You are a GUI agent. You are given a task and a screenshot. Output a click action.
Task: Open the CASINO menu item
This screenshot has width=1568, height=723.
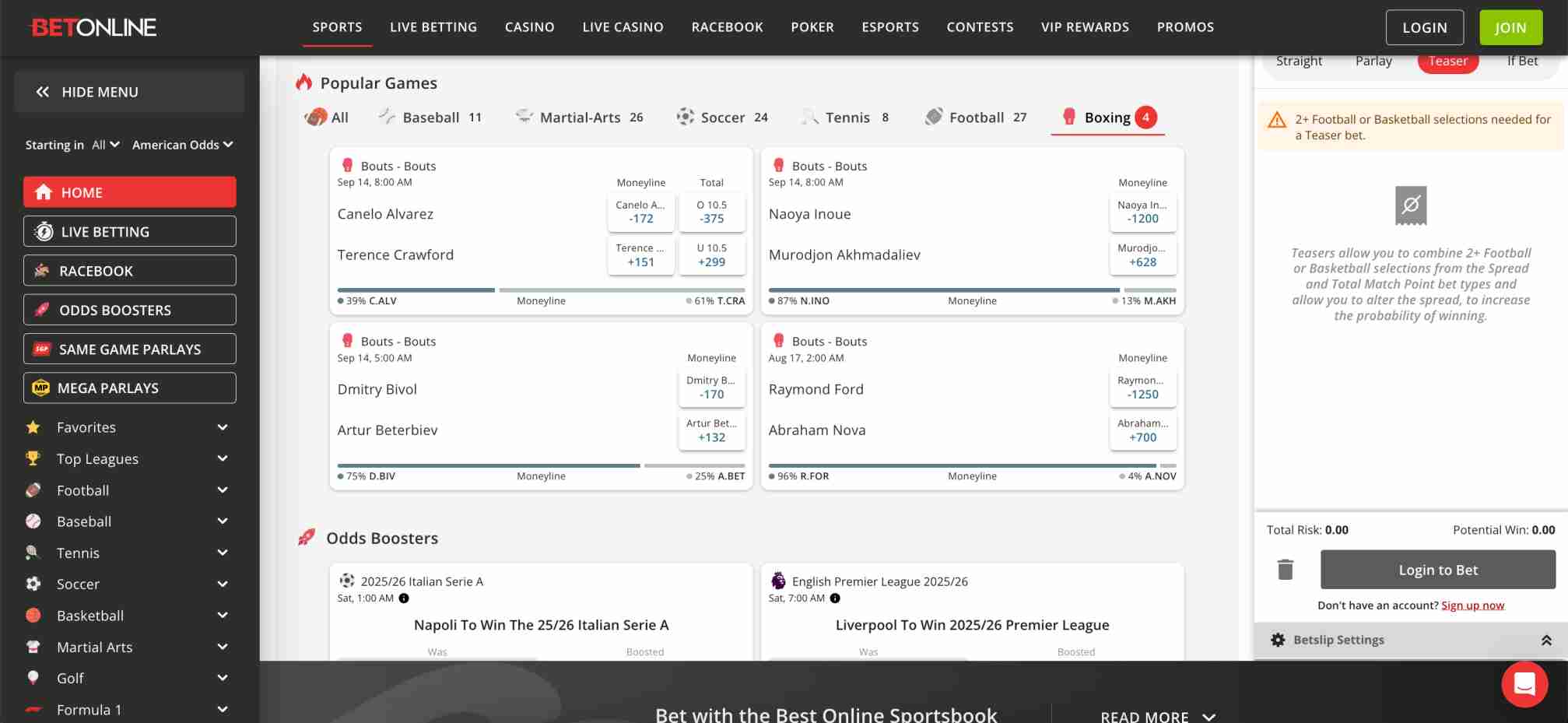click(x=529, y=26)
